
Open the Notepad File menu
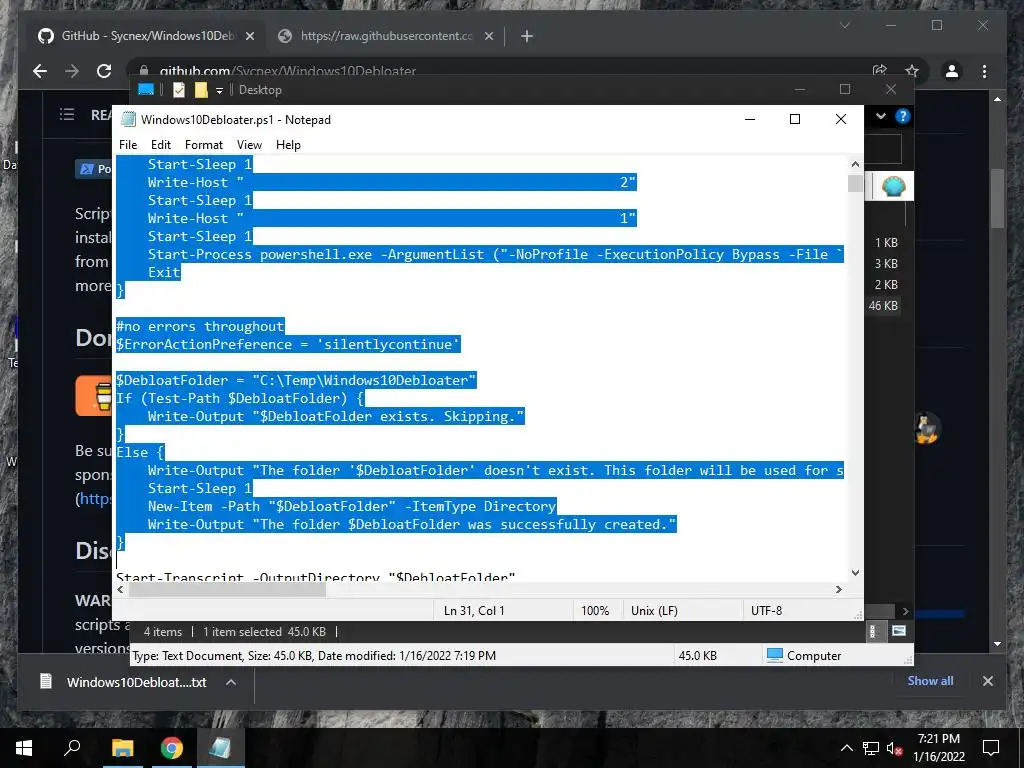click(x=128, y=145)
